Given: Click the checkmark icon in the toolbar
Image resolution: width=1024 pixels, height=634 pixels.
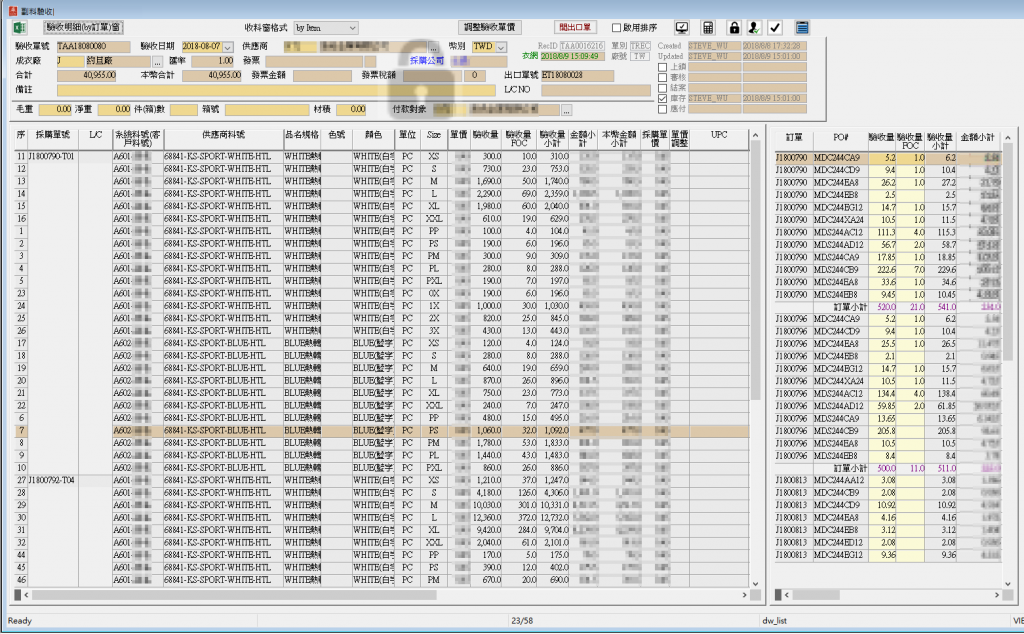Looking at the screenshot, I should pyautogui.click(x=775, y=27).
